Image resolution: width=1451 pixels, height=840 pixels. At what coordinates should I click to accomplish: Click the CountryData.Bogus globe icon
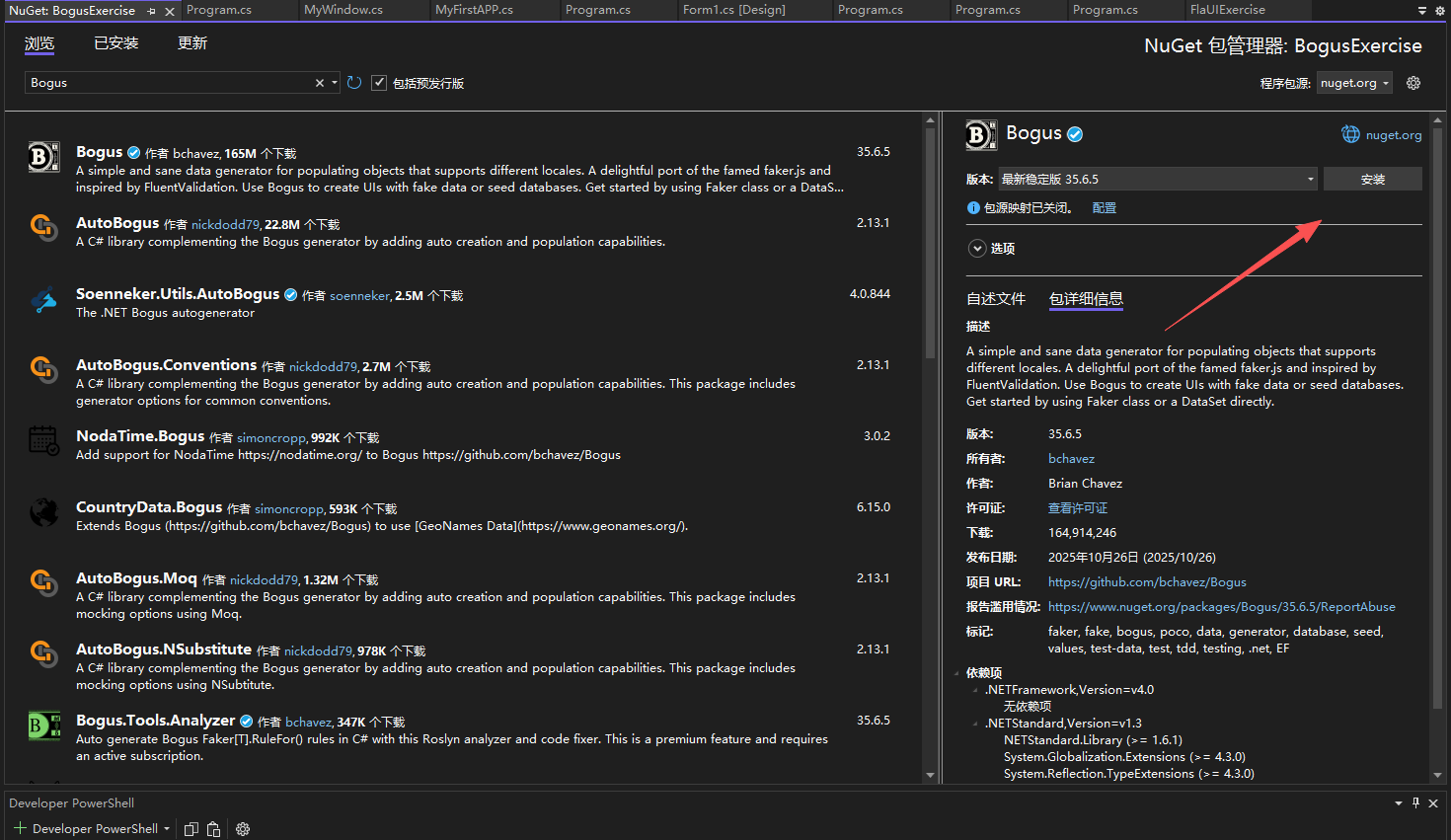tap(44, 511)
